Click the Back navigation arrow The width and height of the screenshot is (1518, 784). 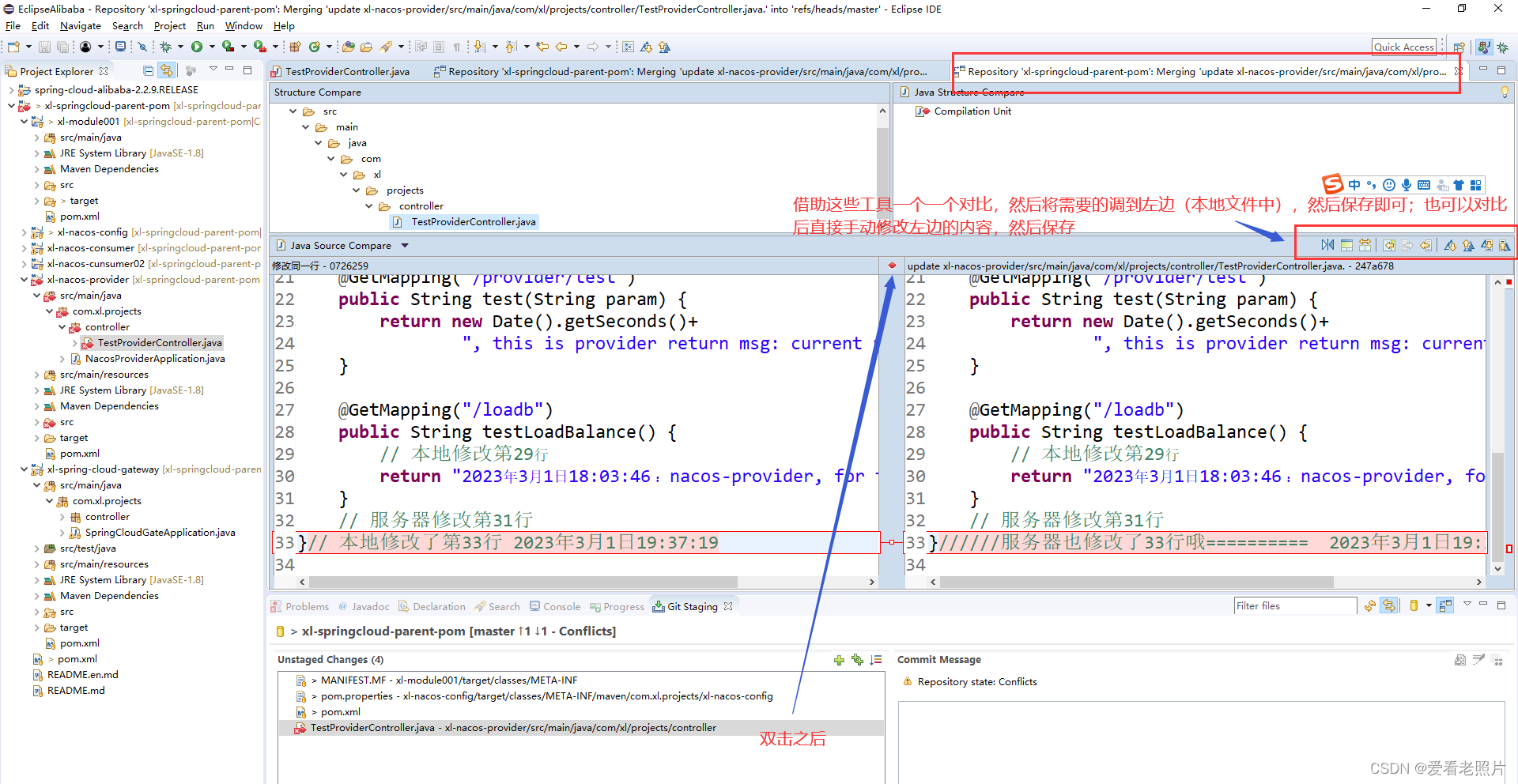[x=561, y=47]
